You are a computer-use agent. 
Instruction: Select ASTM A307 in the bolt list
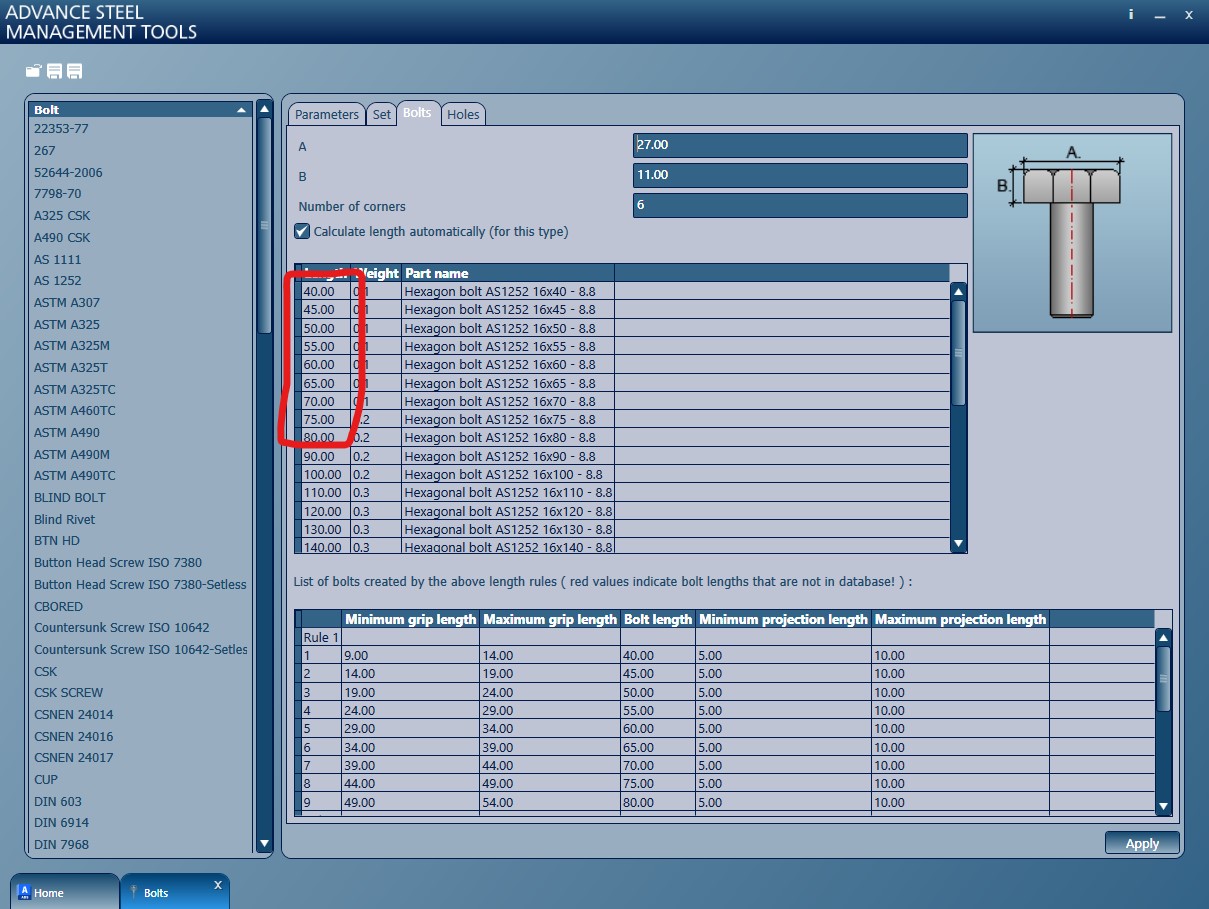pos(67,302)
